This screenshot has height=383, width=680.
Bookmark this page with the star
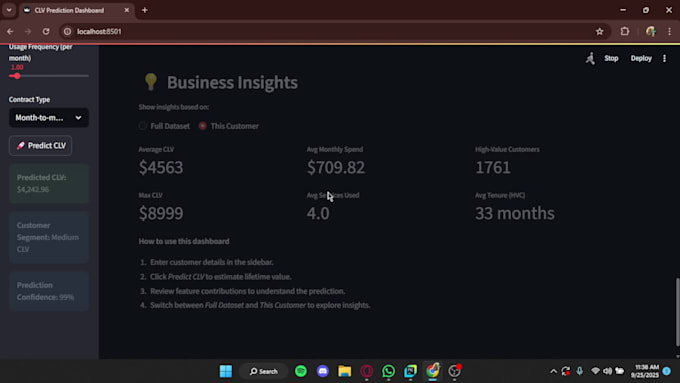[x=599, y=31]
